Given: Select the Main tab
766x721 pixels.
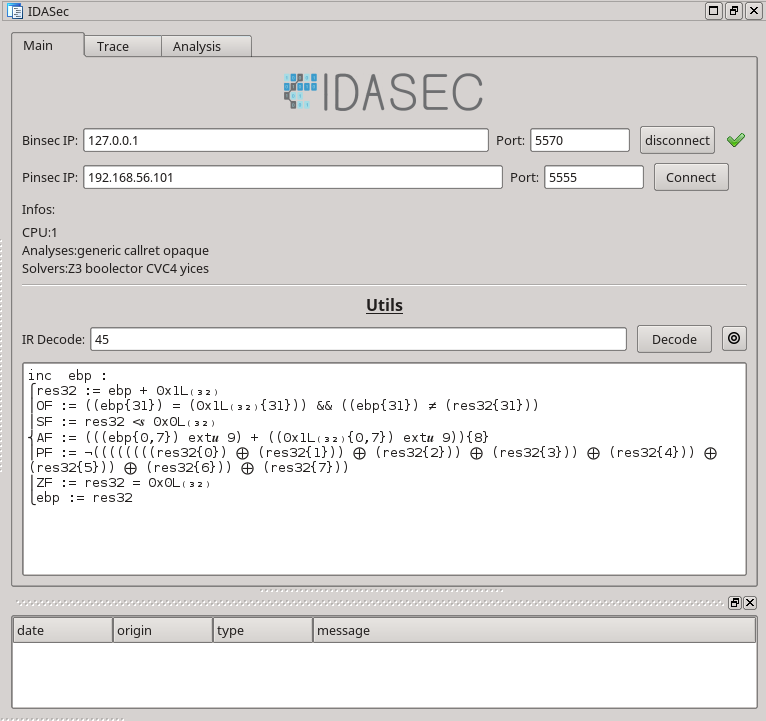Looking at the screenshot, I should [48, 45].
